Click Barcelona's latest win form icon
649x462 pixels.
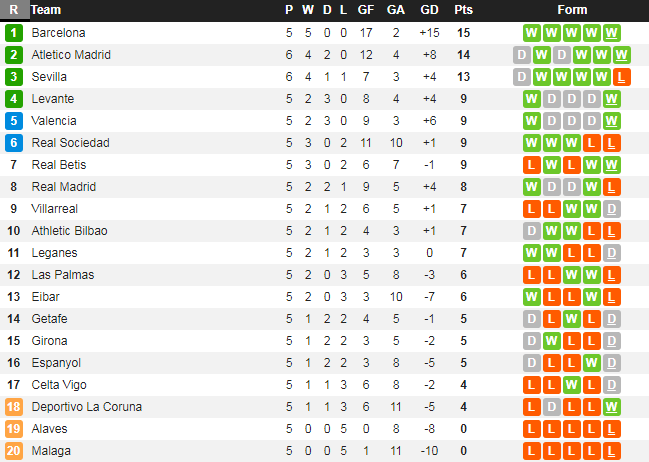point(612,33)
